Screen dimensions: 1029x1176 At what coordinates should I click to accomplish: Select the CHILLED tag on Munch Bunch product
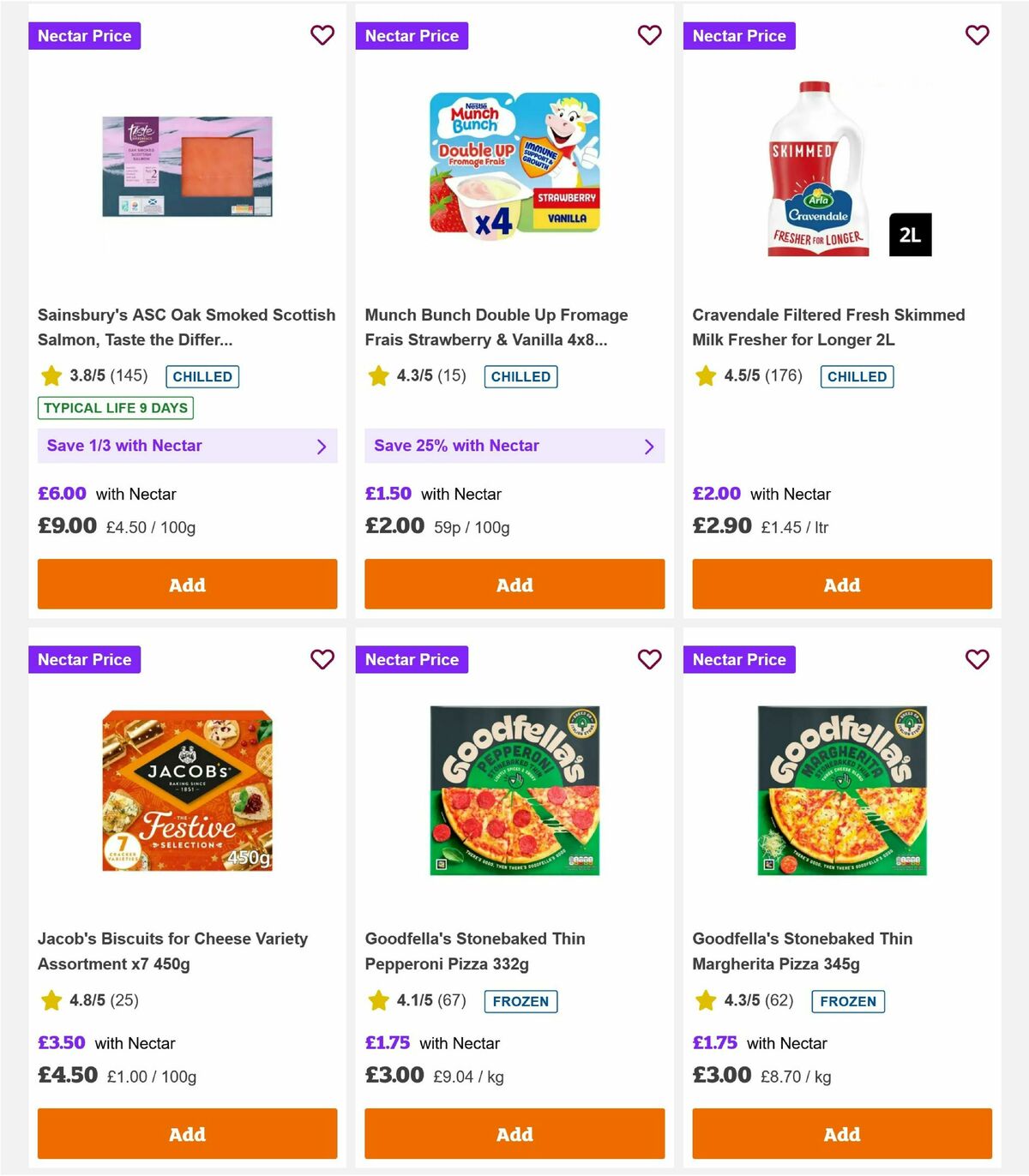[521, 375]
